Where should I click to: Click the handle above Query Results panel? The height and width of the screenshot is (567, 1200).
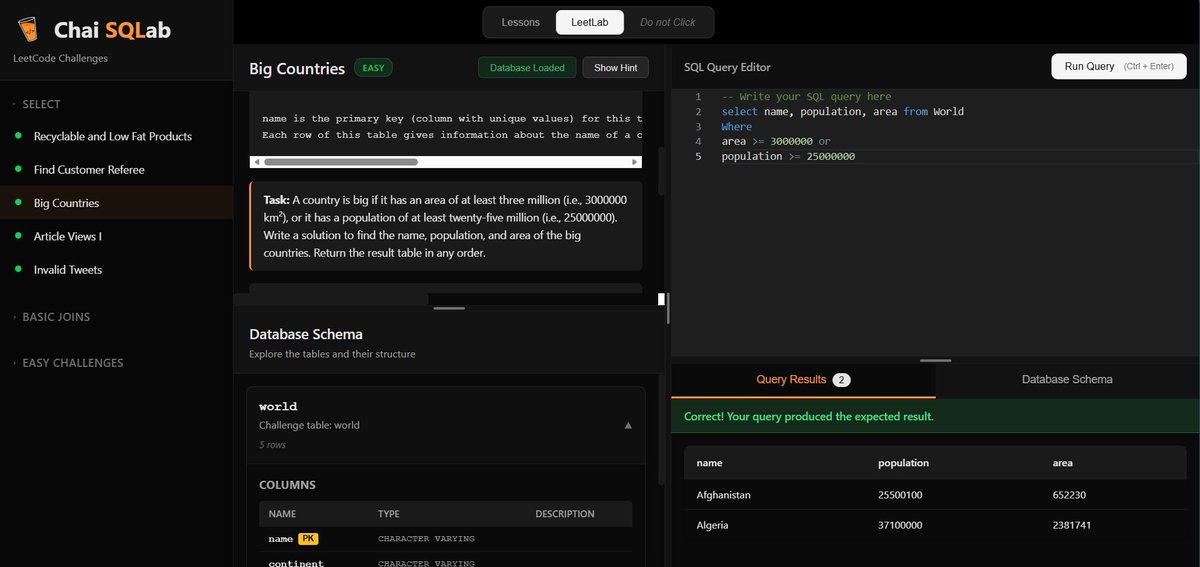point(935,360)
